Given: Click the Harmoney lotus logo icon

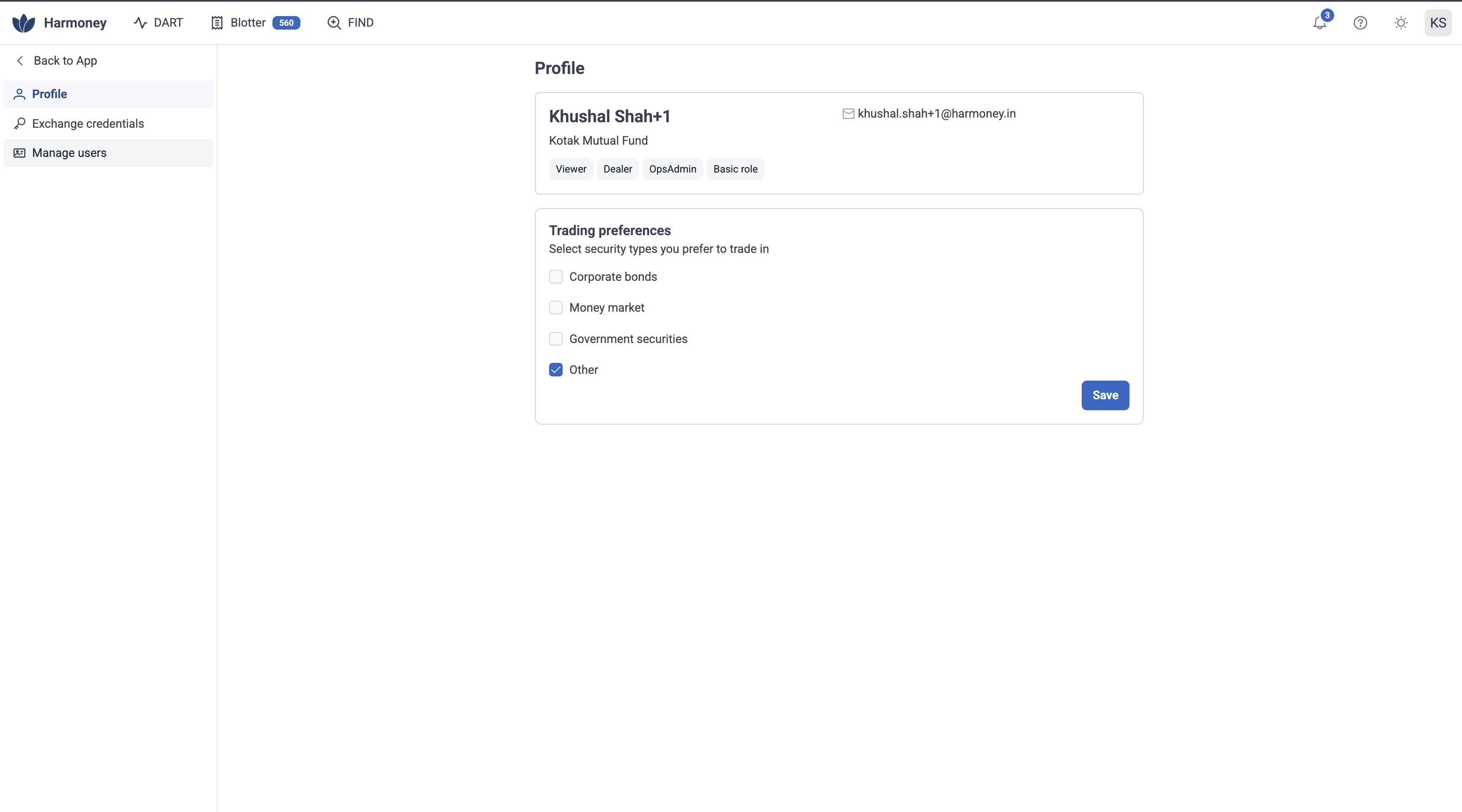Looking at the screenshot, I should coord(24,23).
